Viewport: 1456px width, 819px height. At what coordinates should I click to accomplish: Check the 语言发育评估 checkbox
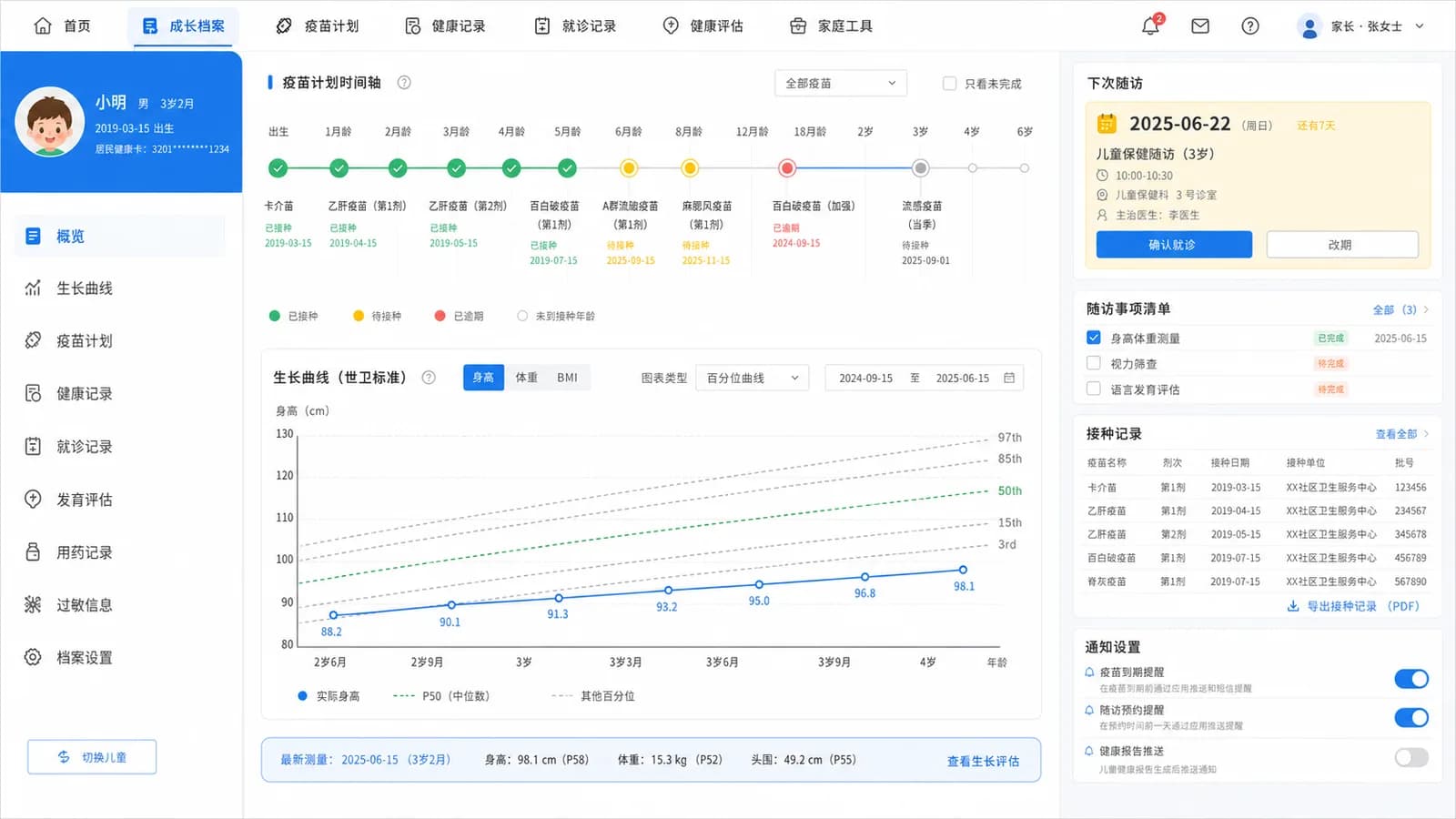coord(1094,389)
